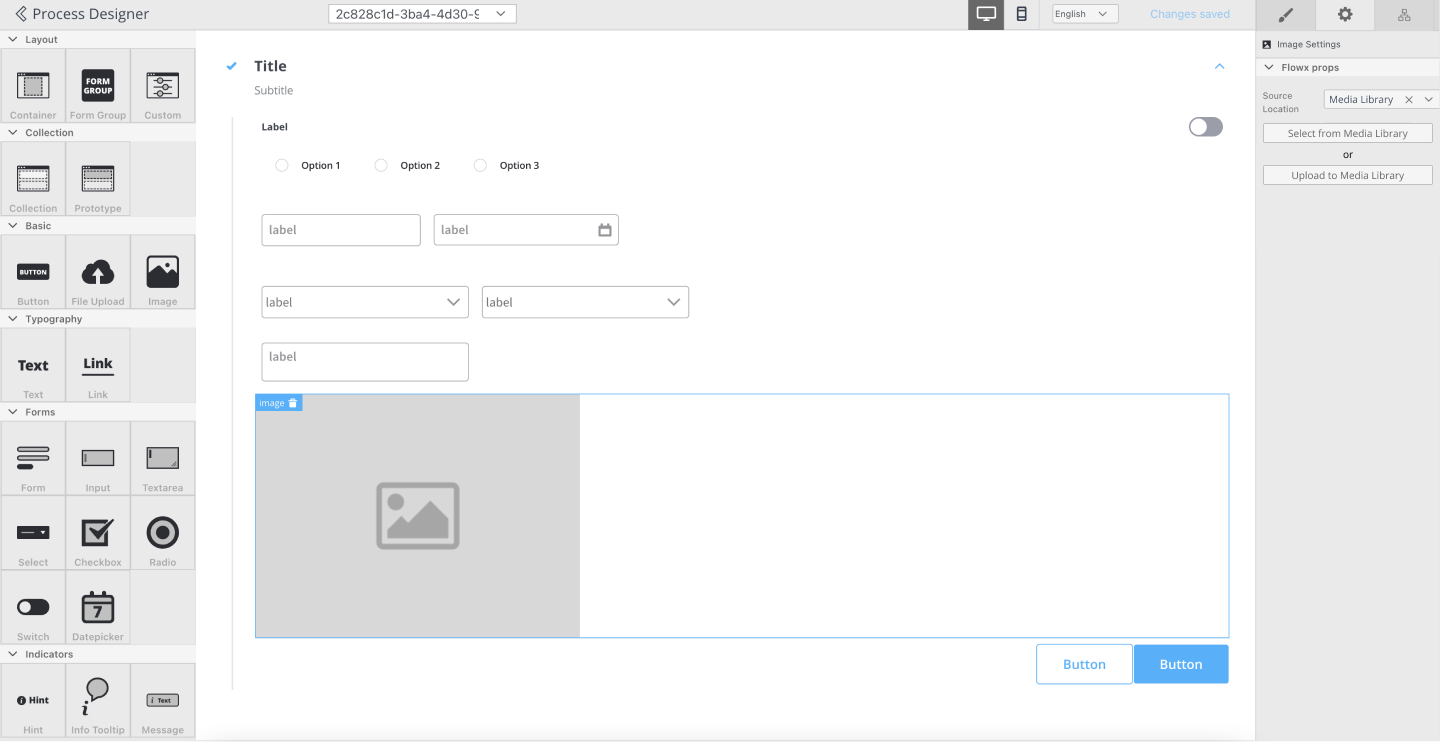The width and height of the screenshot is (1440, 742).
Task: Switch to mobile preview icon
Action: click(x=1021, y=14)
